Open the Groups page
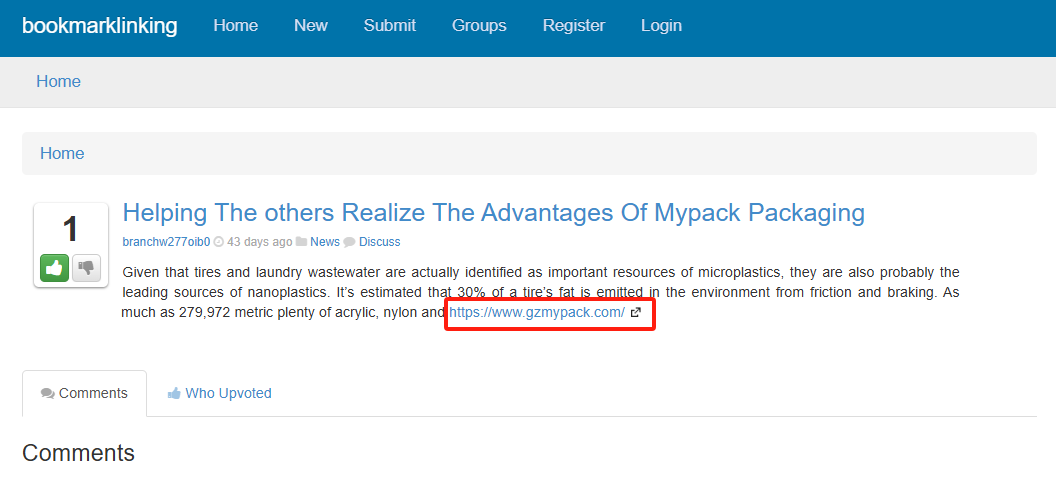This screenshot has height=478, width=1056. tap(480, 26)
